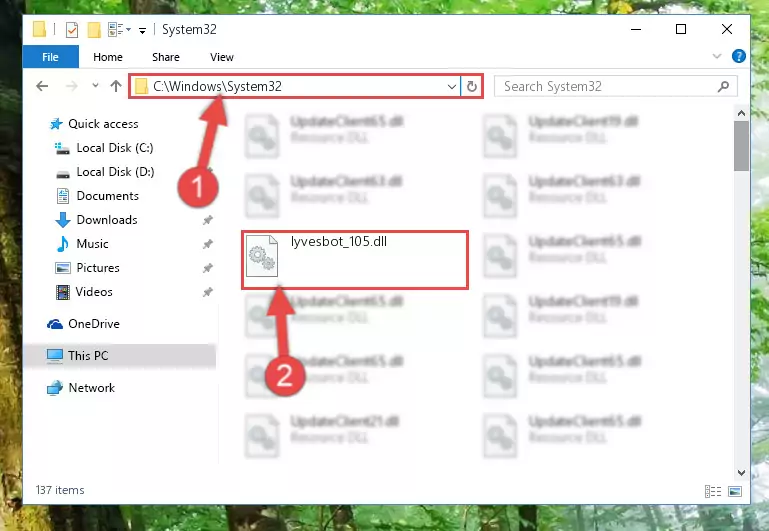Viewport: 769px width, 531px height.
Task: Open the Help question mark icon
Action: [x=739, y=56]
